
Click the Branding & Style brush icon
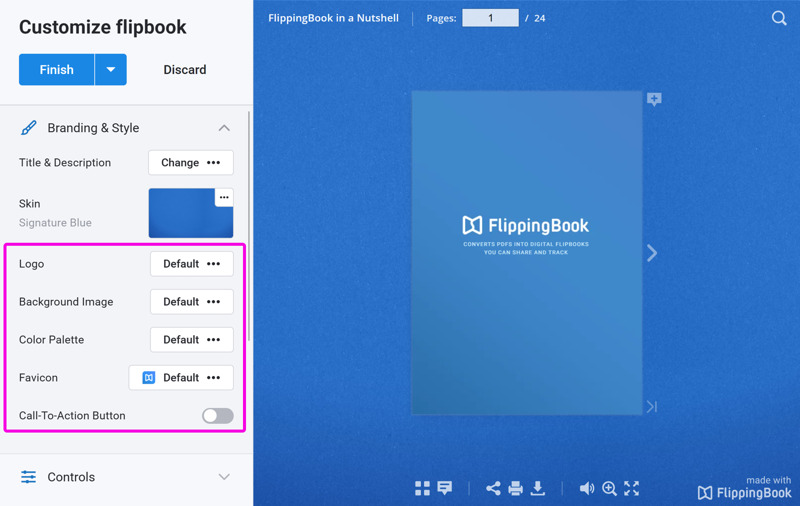tap(29, 128)
